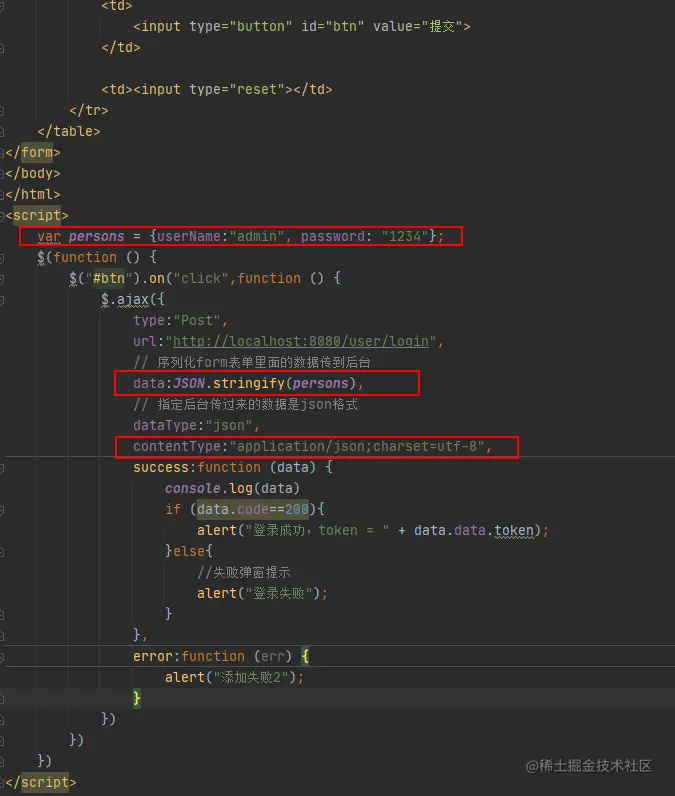The image size is (675, 796).
Task: Click the closing </form> tag
Action: tap(33, 152)
